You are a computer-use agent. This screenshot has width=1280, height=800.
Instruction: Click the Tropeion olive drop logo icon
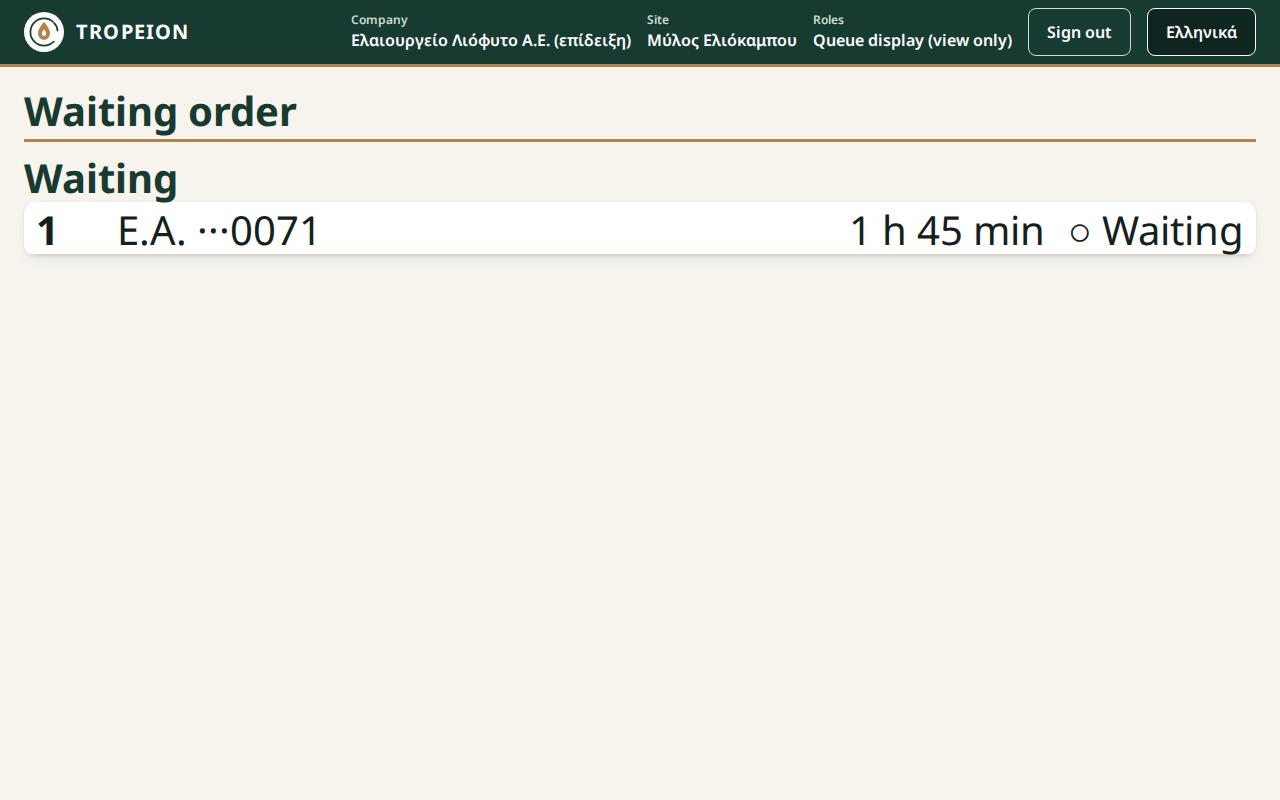tap(44, 32)
